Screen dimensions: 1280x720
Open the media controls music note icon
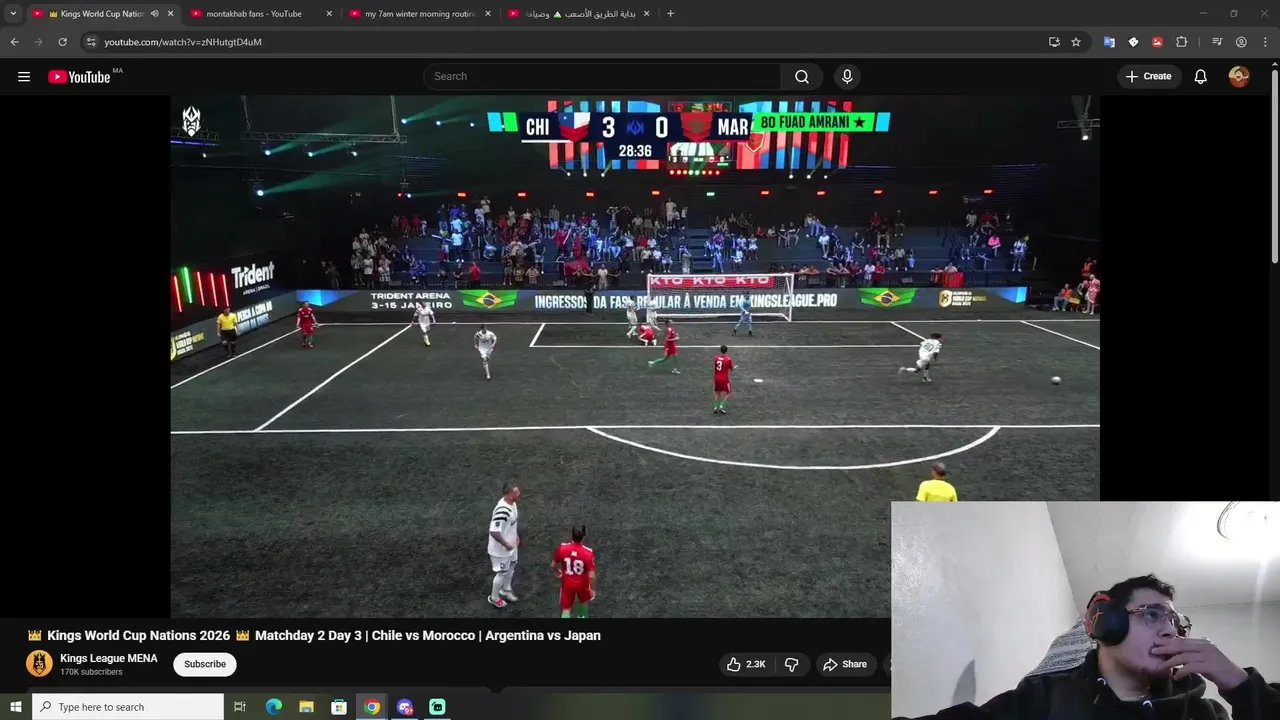1217,42
